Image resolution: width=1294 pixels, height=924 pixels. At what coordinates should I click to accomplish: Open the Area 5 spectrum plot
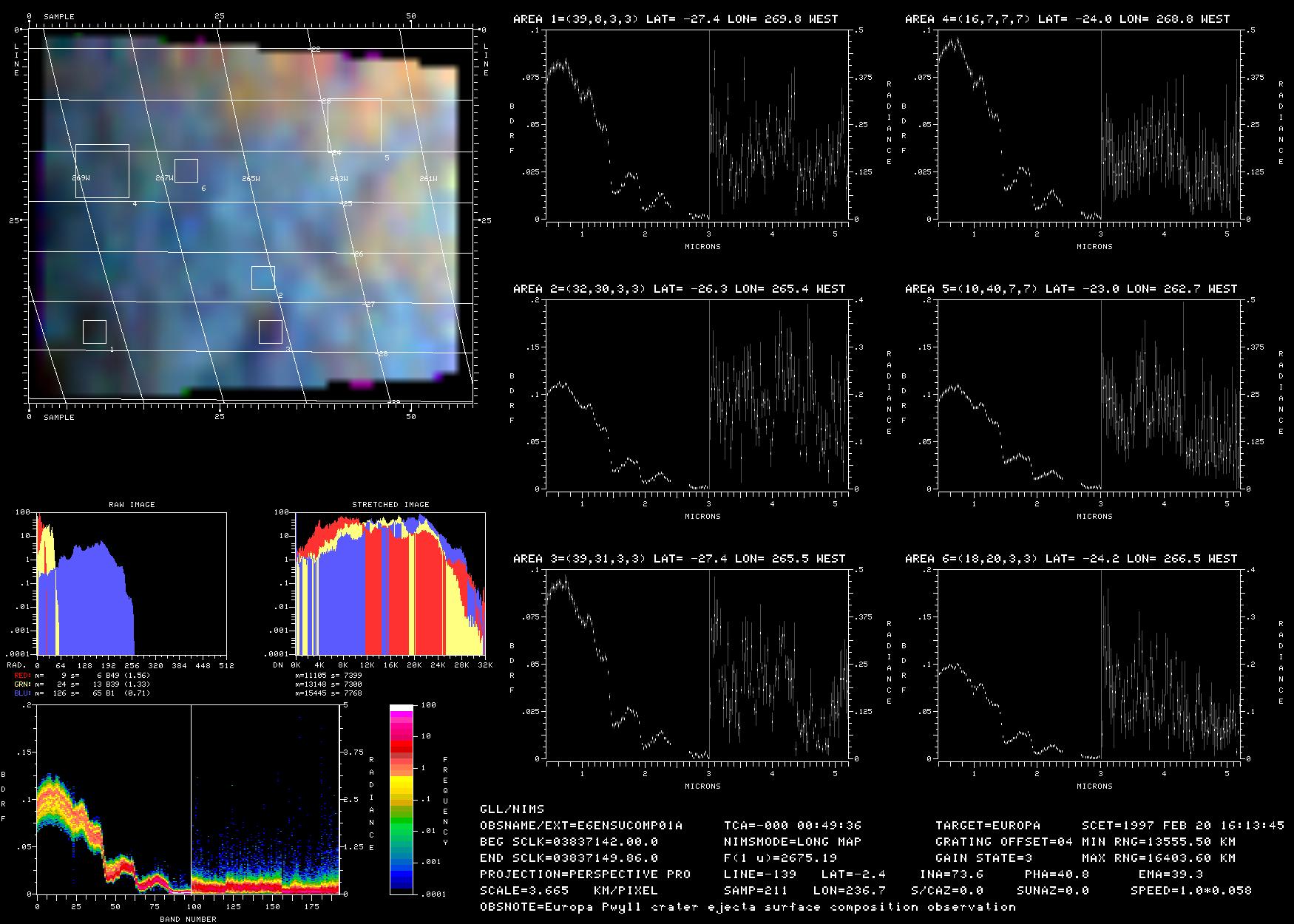(1088, 395)
